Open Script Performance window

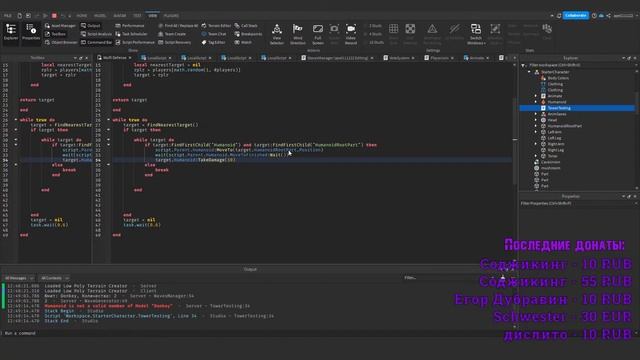click(135, 42)
